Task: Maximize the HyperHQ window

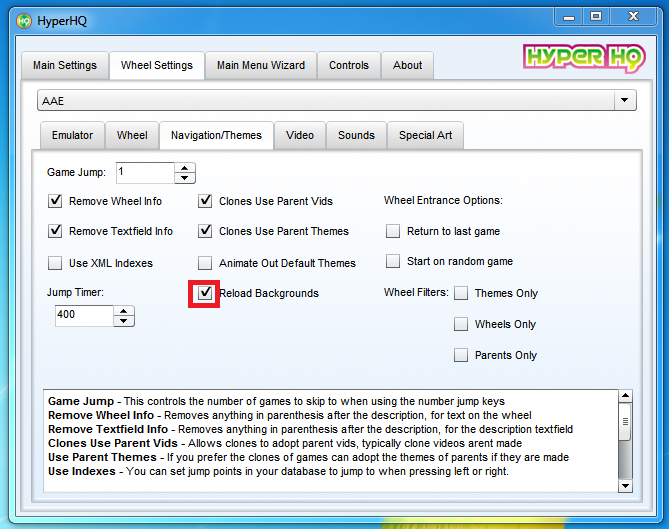Action: (596, 17)
